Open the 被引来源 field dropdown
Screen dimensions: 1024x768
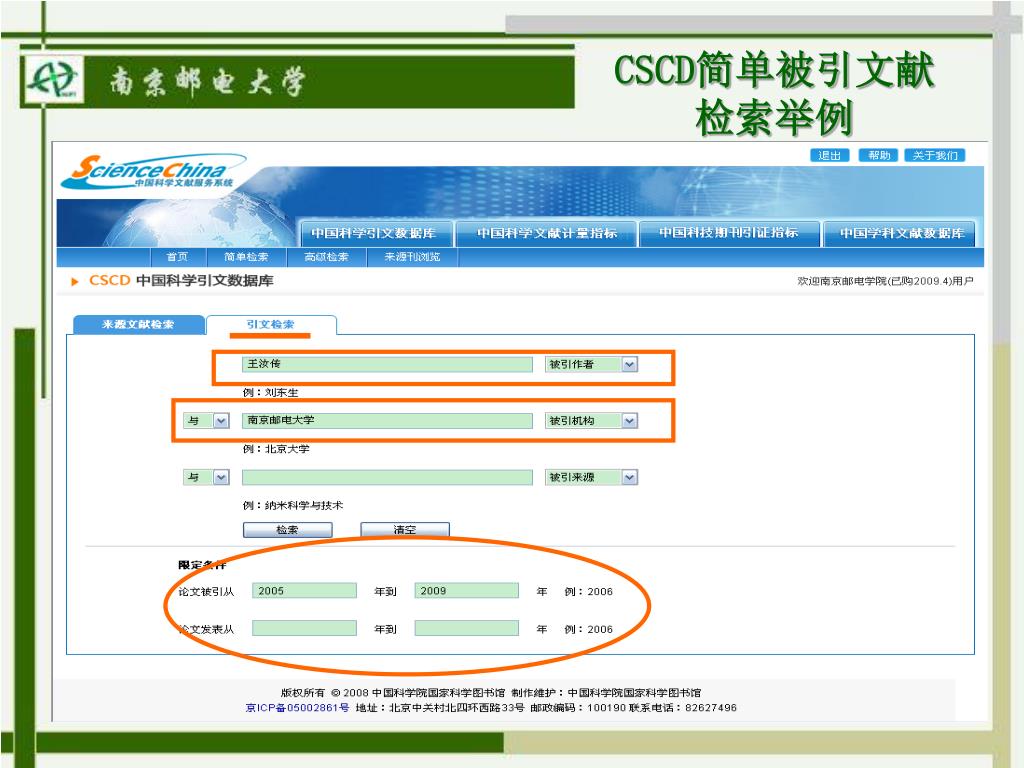coord(591,477)
